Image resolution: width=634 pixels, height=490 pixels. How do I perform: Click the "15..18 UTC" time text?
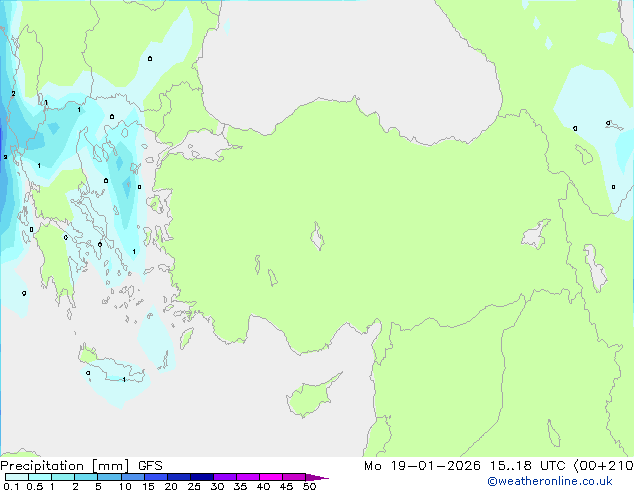tap(527, 466)
